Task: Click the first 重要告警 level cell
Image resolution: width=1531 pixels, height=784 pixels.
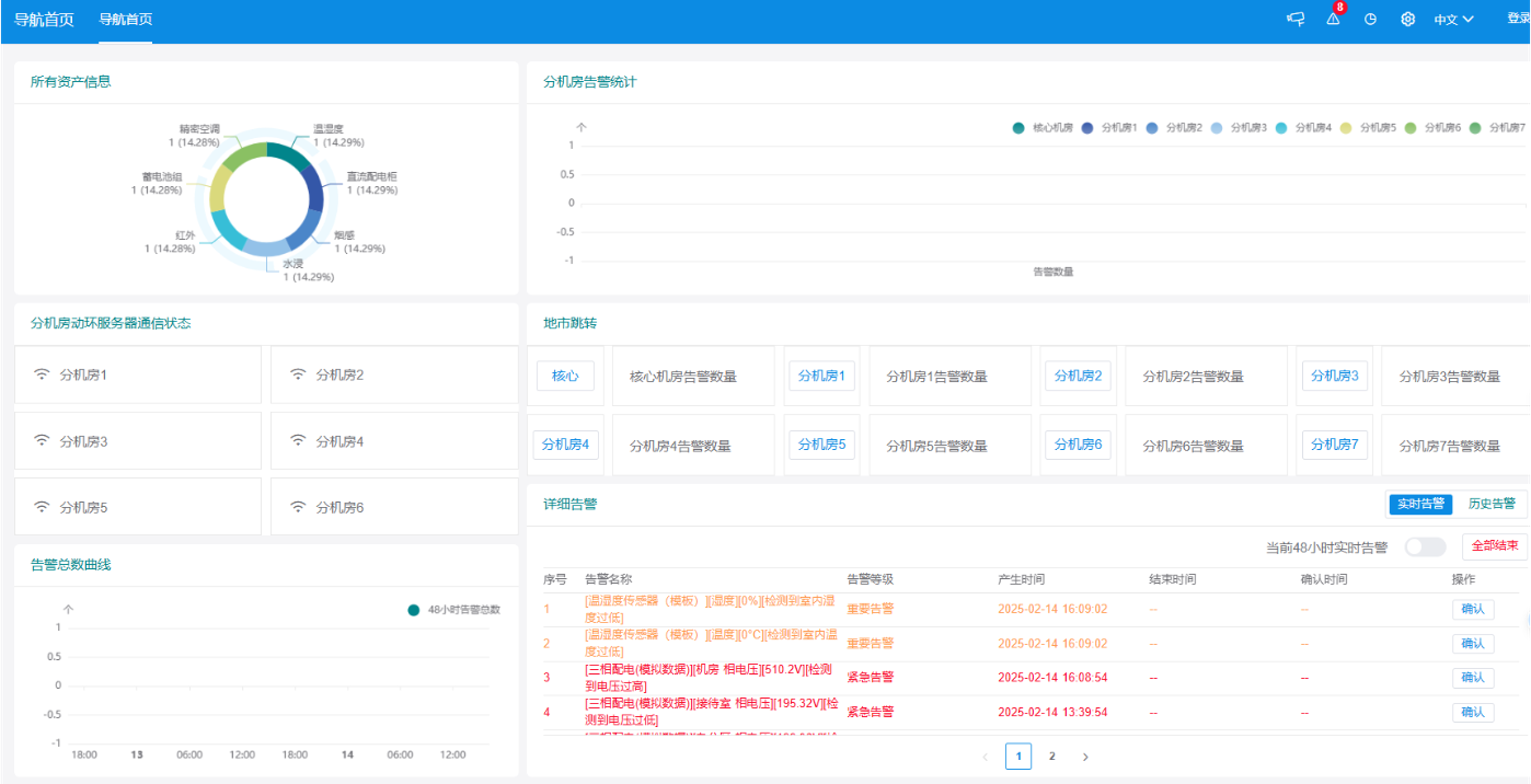Action: coord(870,609)
